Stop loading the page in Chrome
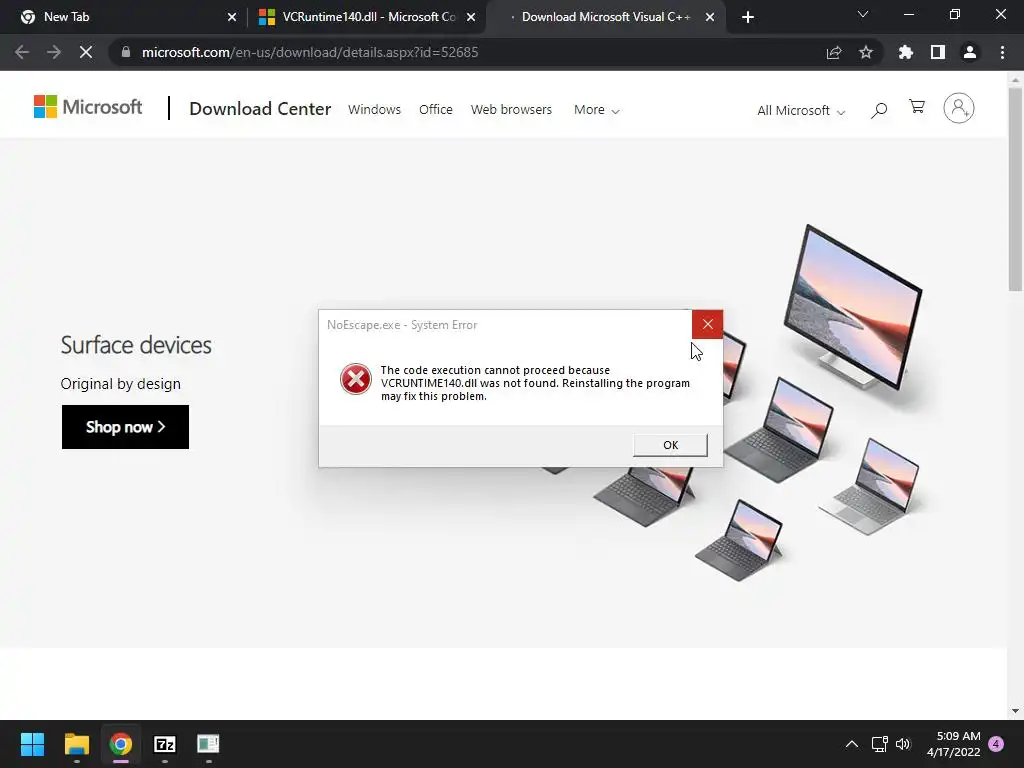Screen dimensions: 1024x768 click(86, 52)
